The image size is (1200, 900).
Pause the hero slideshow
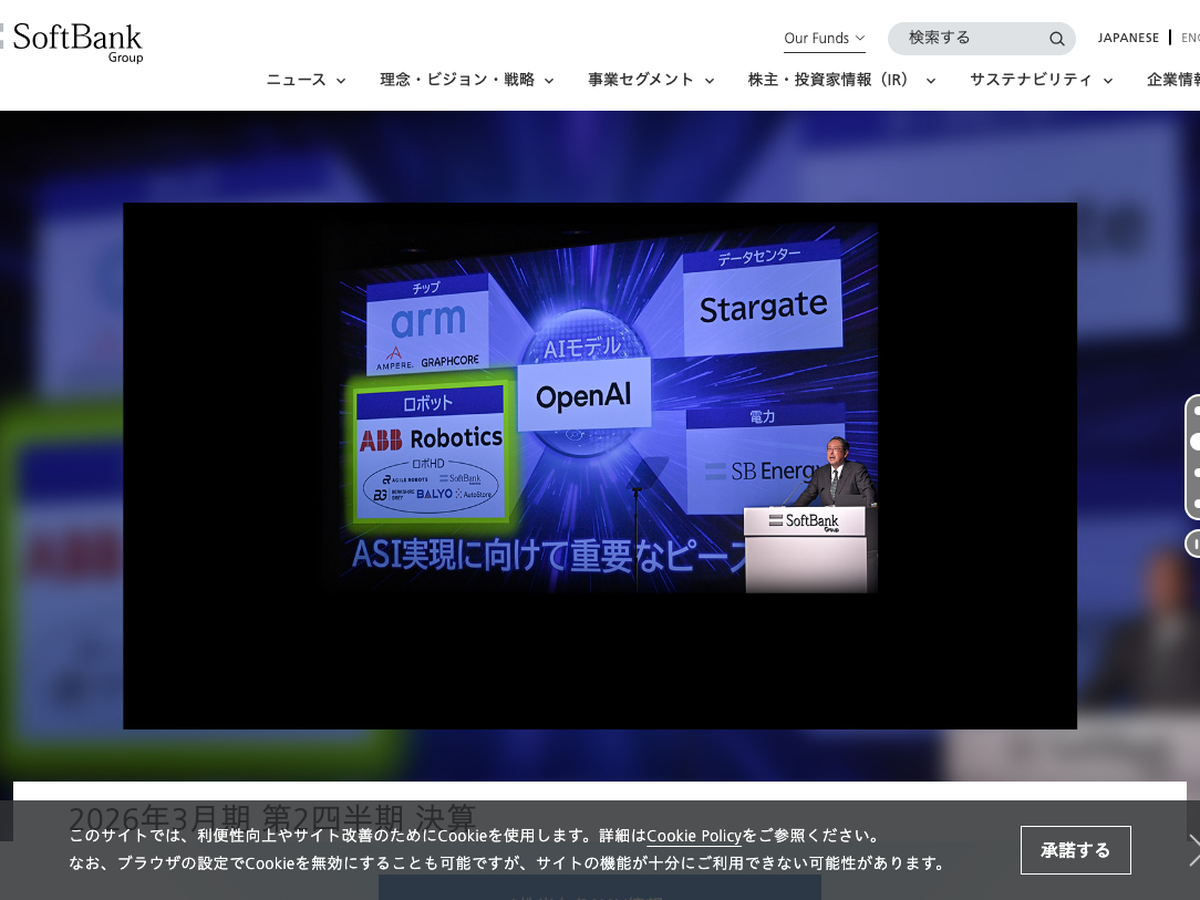1193,543
